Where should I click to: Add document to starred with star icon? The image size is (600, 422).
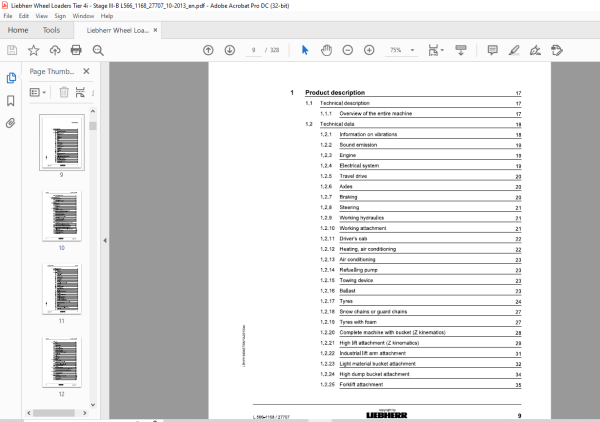pos(33,50)
